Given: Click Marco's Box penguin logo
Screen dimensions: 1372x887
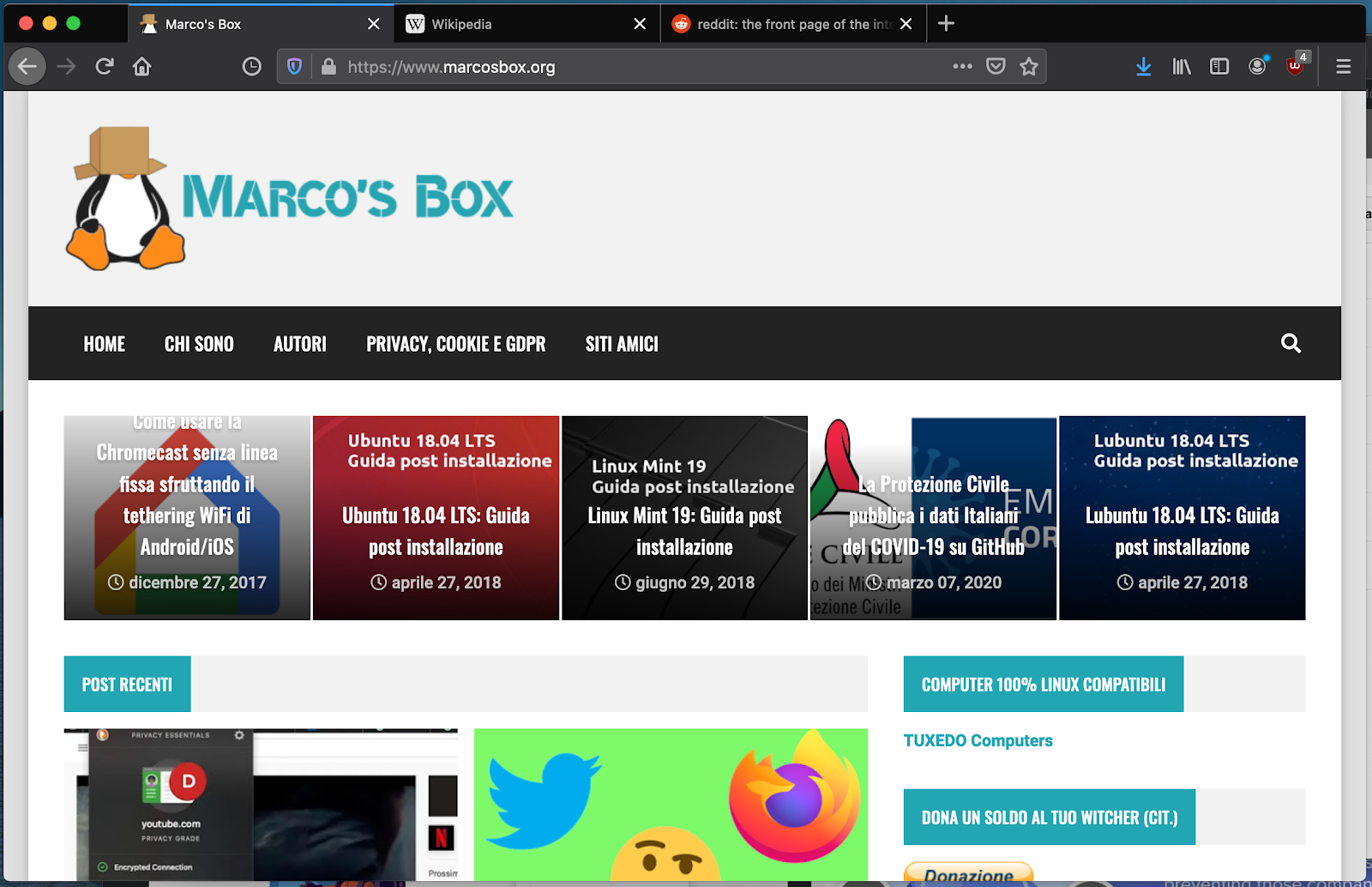Looking at the screenshot, I should [x=125, y=198].
